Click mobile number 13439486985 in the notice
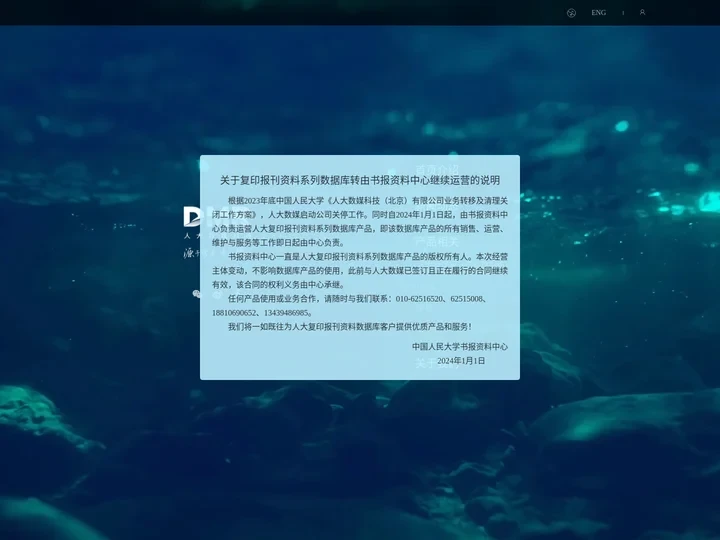Image resolution: width=720 pixels, height=540 pixels. (286, 313)
